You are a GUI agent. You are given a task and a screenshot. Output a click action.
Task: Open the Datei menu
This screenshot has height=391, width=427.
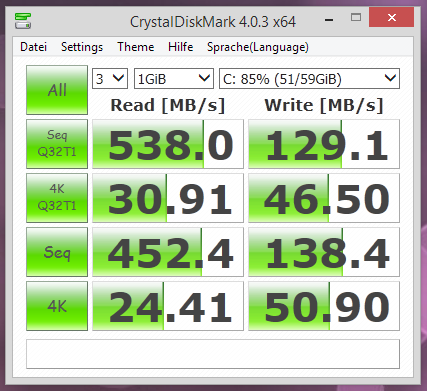33,47
